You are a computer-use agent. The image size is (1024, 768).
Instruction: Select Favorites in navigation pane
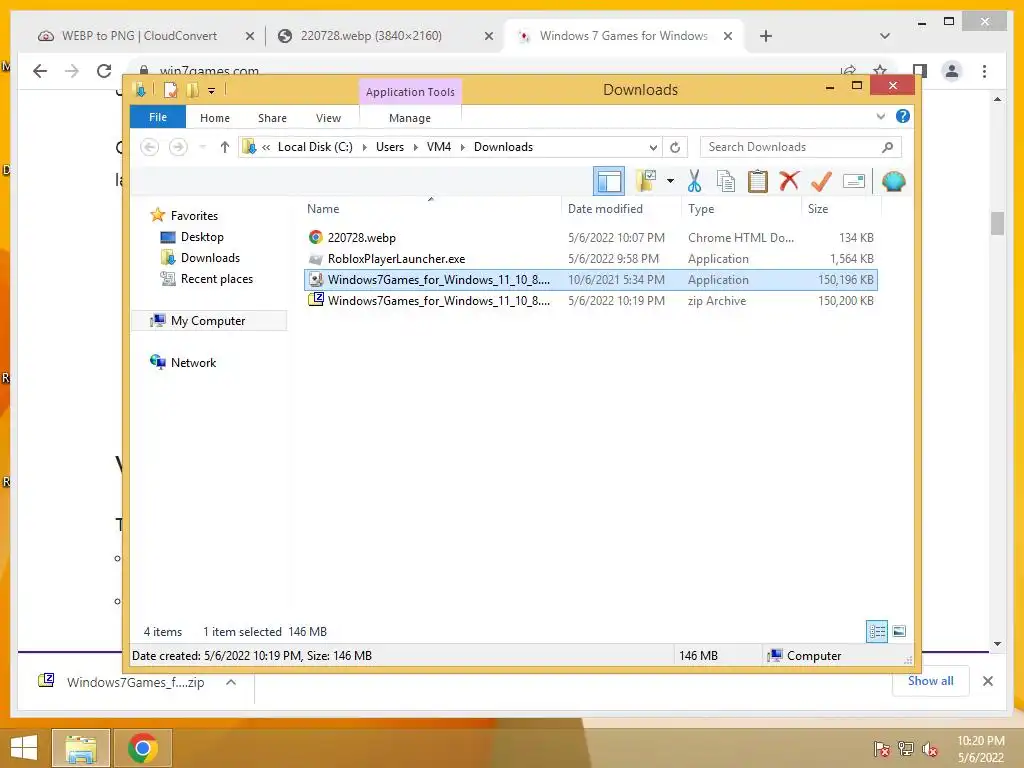coord(184,216)
